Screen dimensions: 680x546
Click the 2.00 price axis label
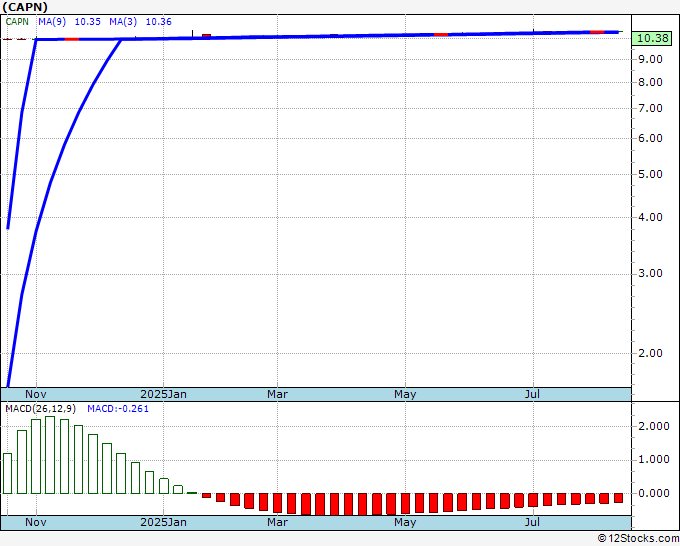click(x=651, y=353)
